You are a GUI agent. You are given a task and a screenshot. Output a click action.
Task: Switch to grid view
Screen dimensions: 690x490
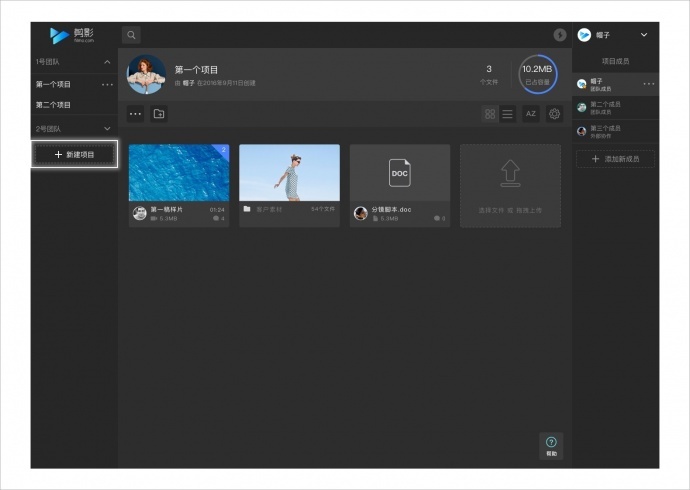pyautogui.click(x=490, y=114)
